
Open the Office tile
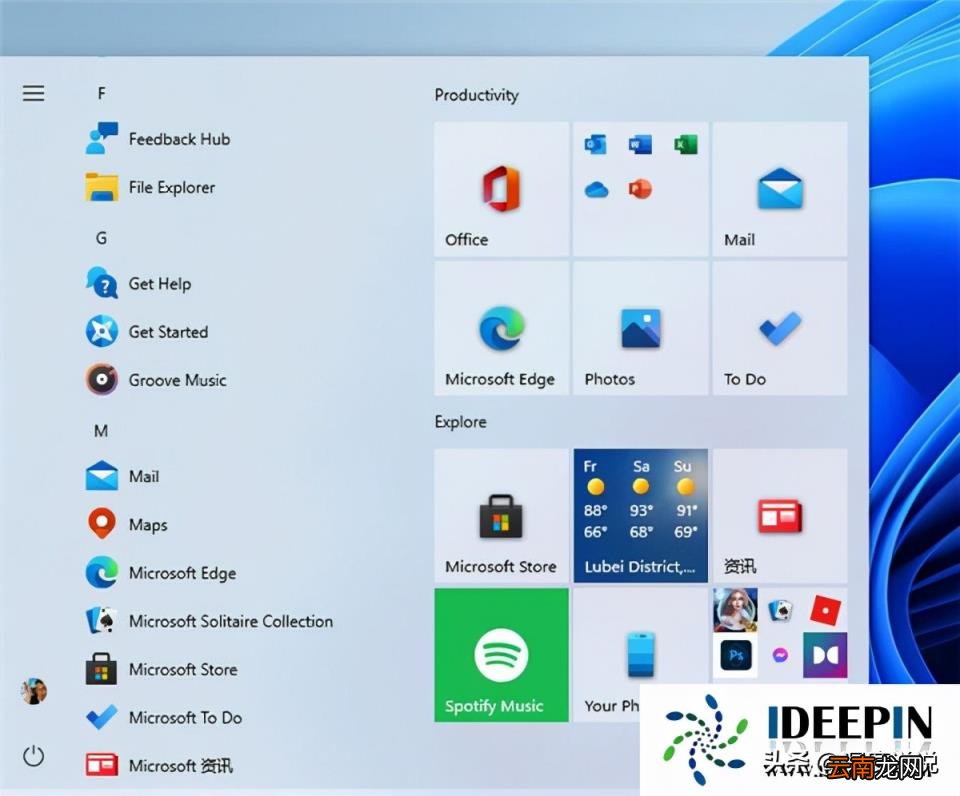click(x=501, y=189)
